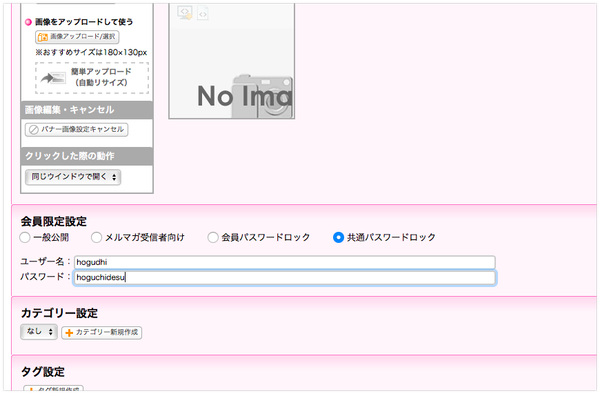Click the monitor code icon above preview
Image resolution: width=600 pixels, height=394 pixels.
pos(185,12)
